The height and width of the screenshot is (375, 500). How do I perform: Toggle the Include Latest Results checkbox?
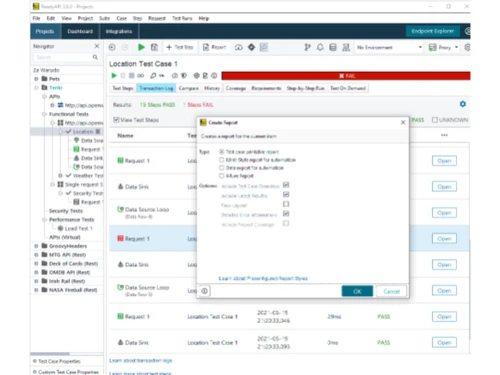point(286,195)
